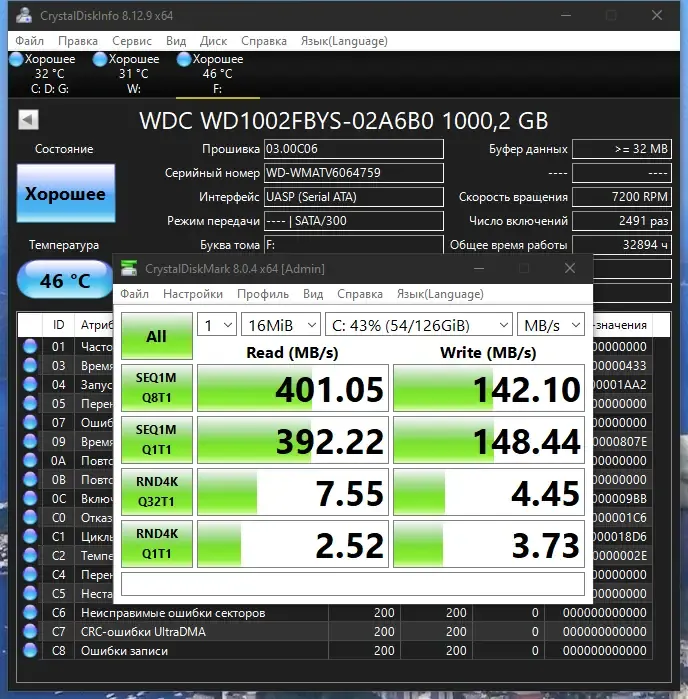Open Вид menu in CrystalDiskMark
This screenshot has width=688, height=699.
(313, 294)
